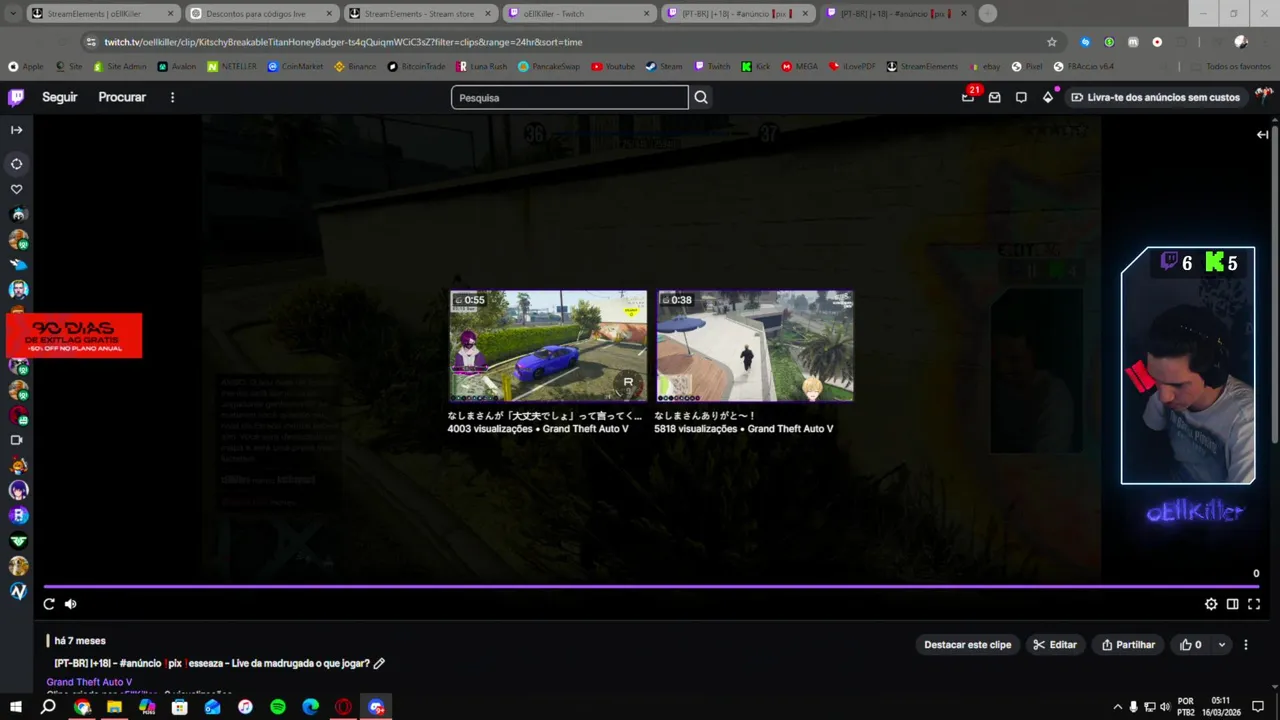Viewport: 1280px width, 720px height.
Task: Show hidden system tray icons
Action: tap(1118, 707)
